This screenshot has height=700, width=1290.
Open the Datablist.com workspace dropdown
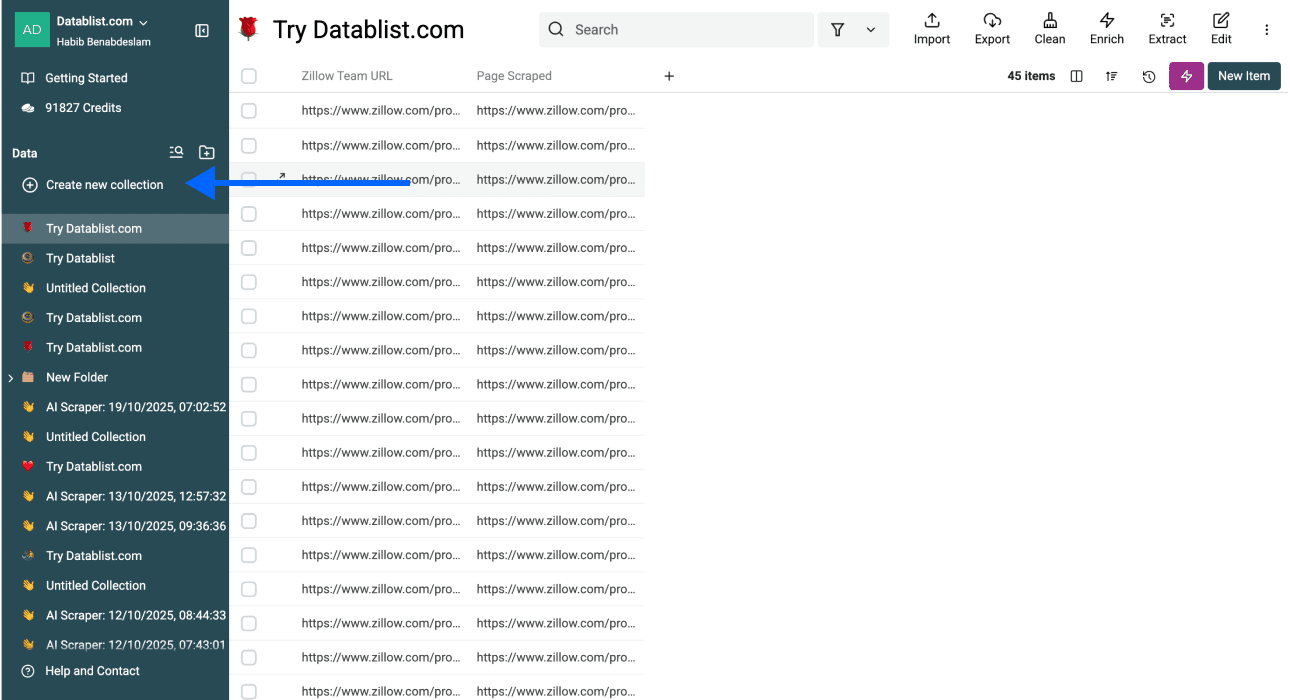pyautogui.click(x=141, y=22)
